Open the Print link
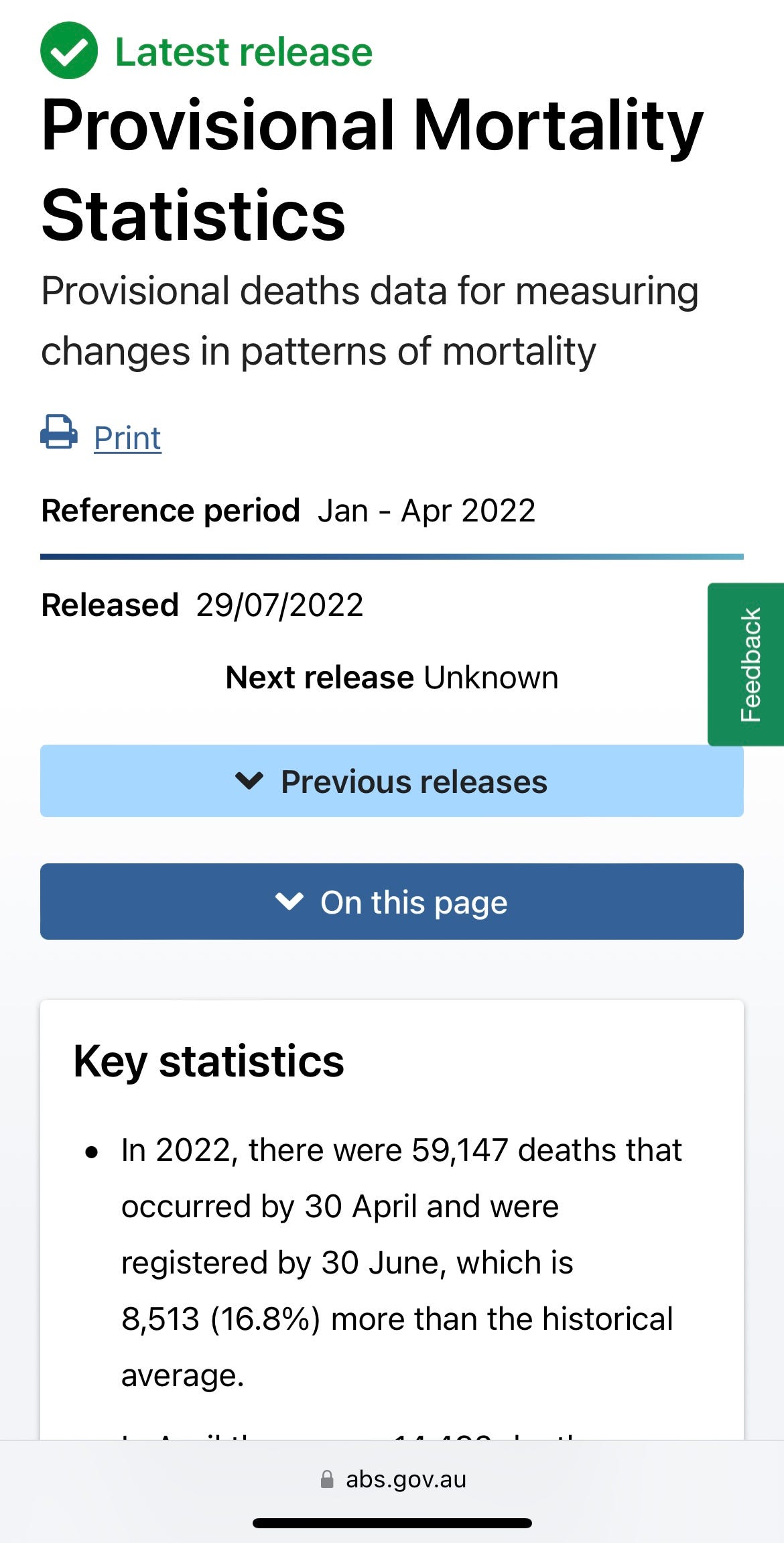This screenshot has width=784, height=1543. [127, 438]
